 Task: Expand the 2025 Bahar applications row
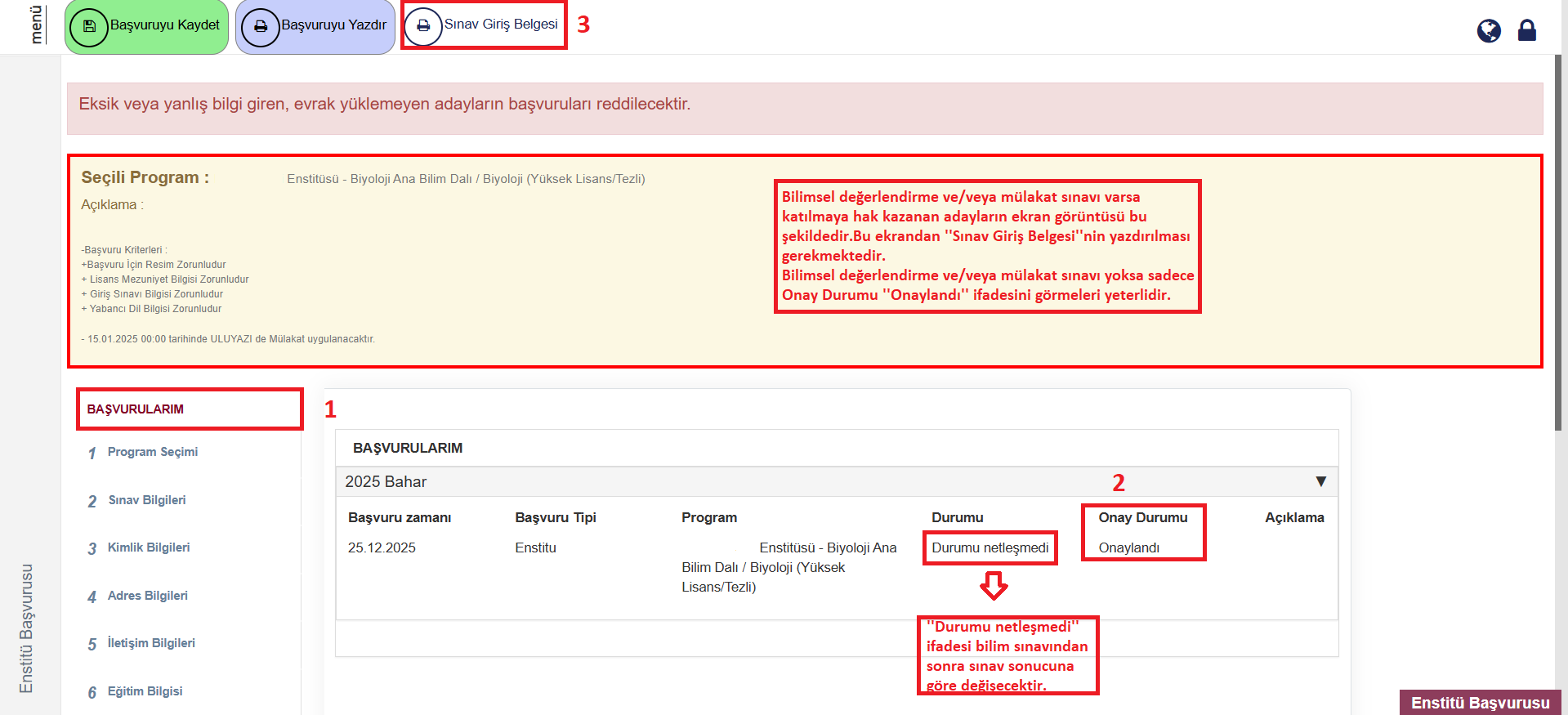[x=386, y=482]
